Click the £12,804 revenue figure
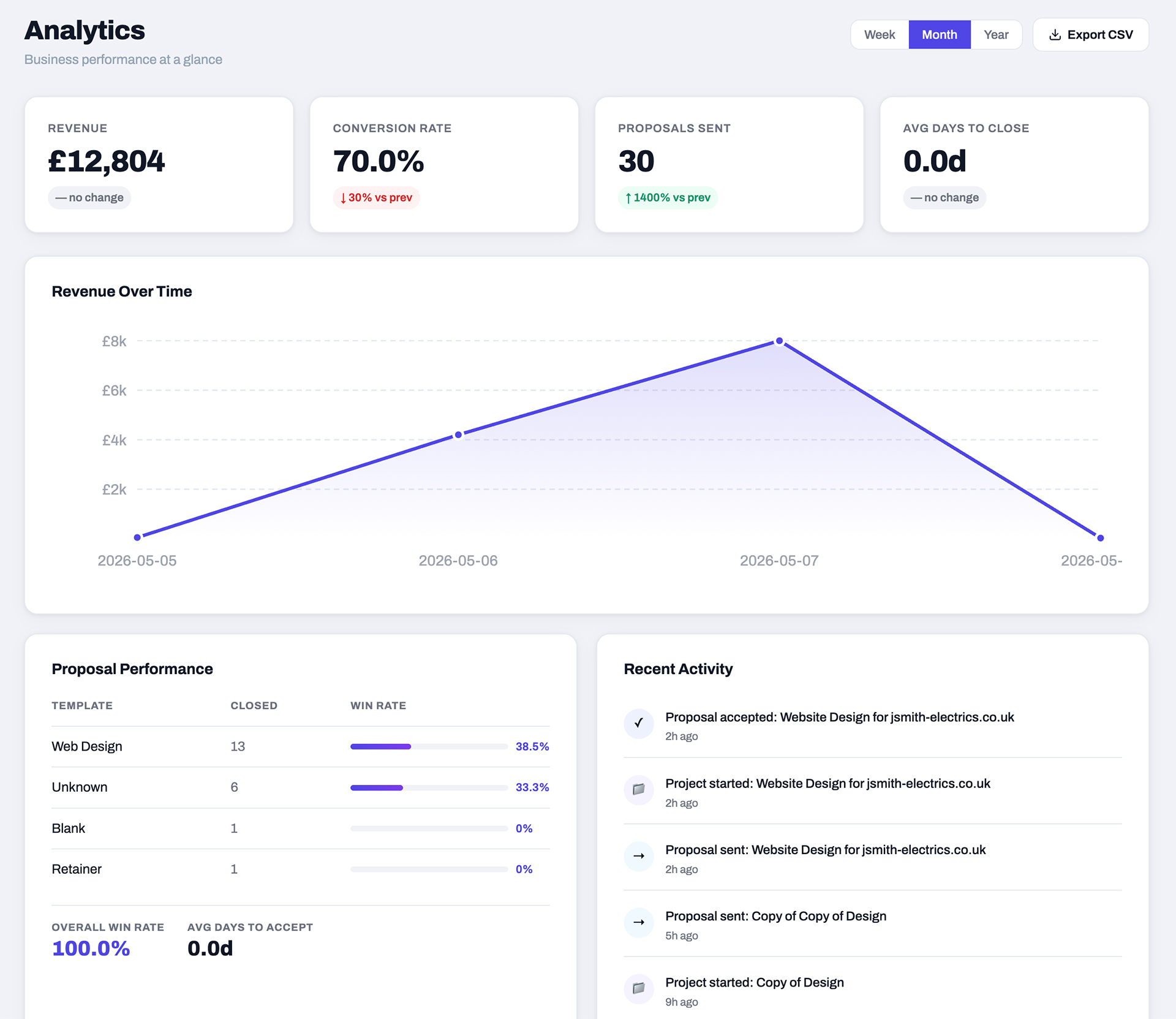This screenshot has width=1176, height=1019. (x=107, y=161)
